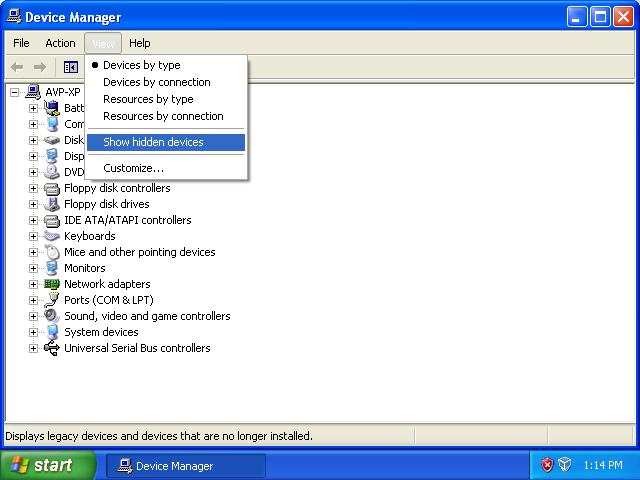
Task: Expand the Monitors node
Action: [33, 269]
